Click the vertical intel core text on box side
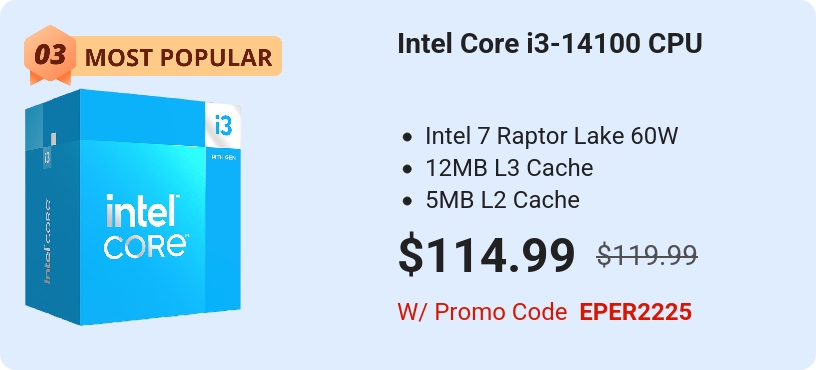This screenshot has width=816, height=370. pyautogui.click(x=47, y=240)
